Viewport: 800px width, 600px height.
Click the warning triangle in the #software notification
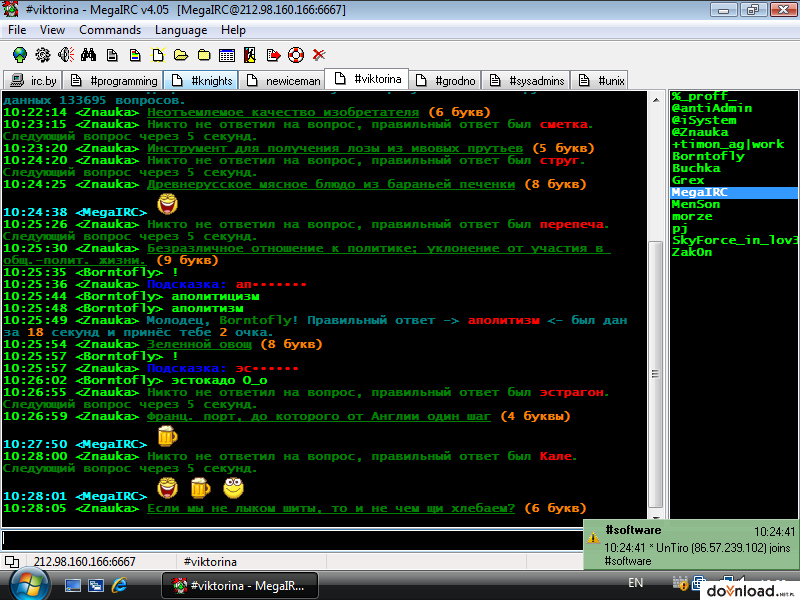[x=593, y=538]
